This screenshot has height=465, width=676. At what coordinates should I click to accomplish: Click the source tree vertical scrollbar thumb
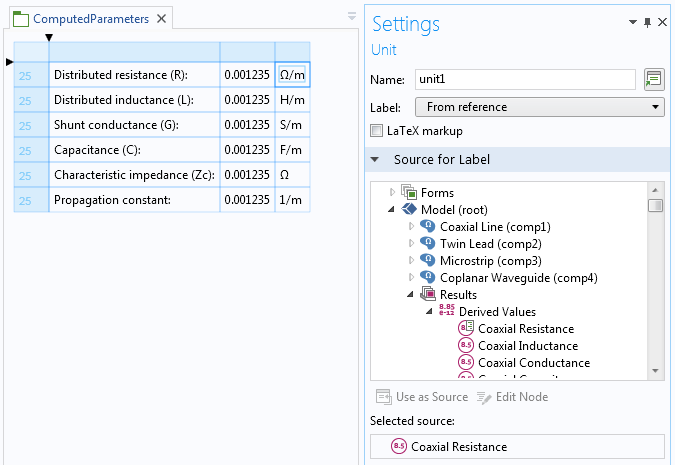(655, 206)
